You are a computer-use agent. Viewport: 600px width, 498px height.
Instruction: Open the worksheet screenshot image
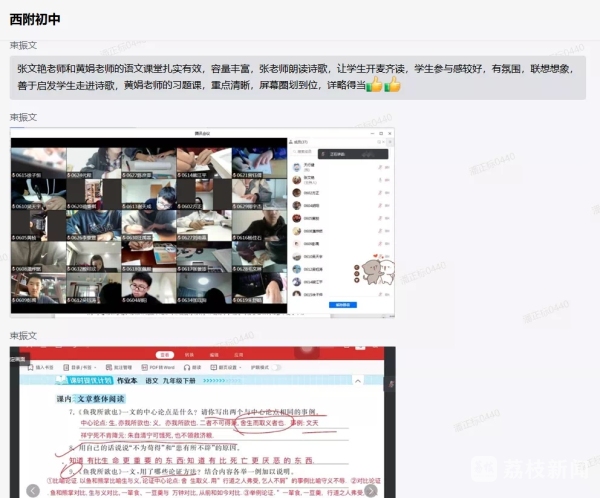pos(202,420)
